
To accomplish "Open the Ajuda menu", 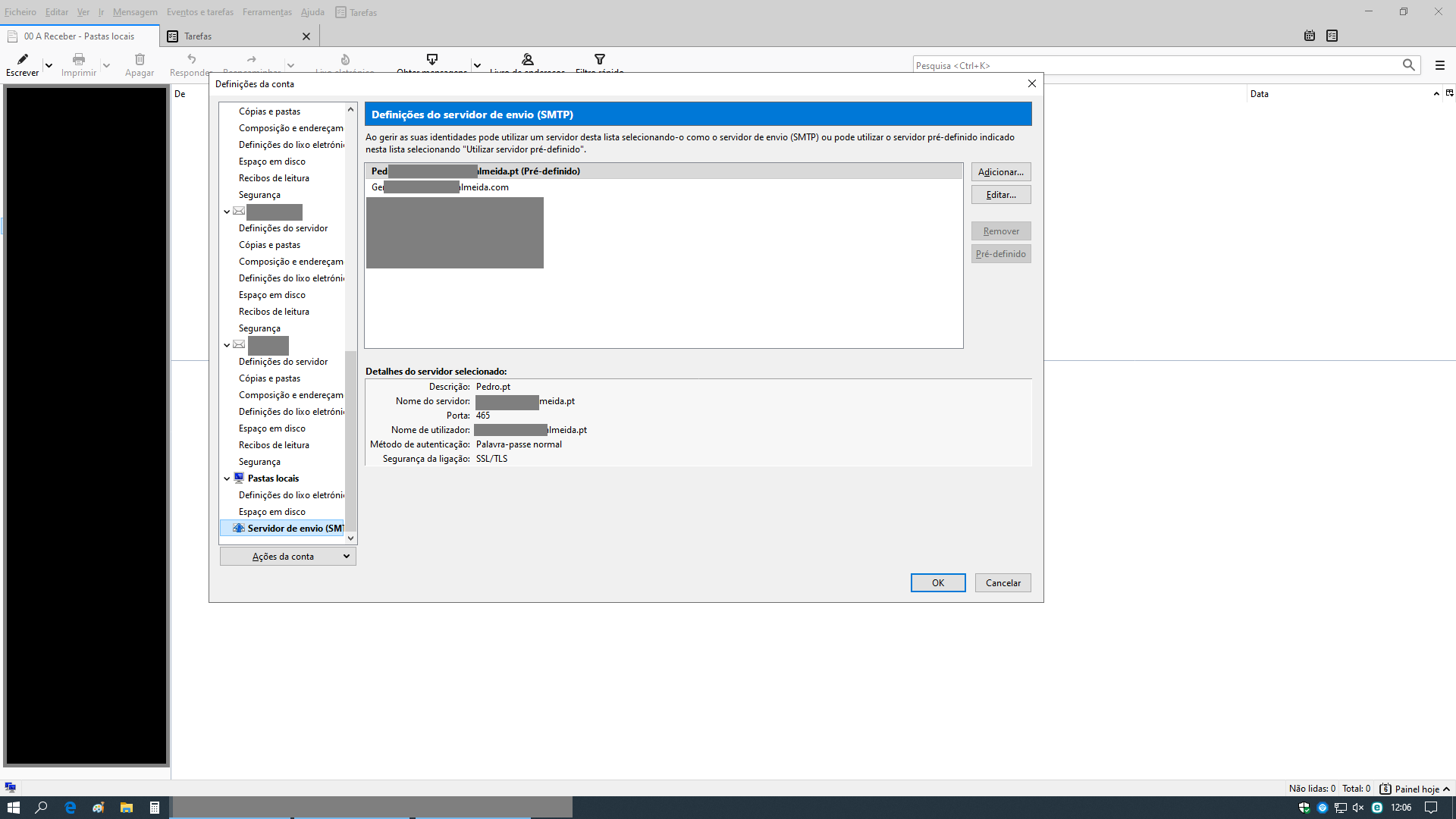I will [x=312, y=12].
